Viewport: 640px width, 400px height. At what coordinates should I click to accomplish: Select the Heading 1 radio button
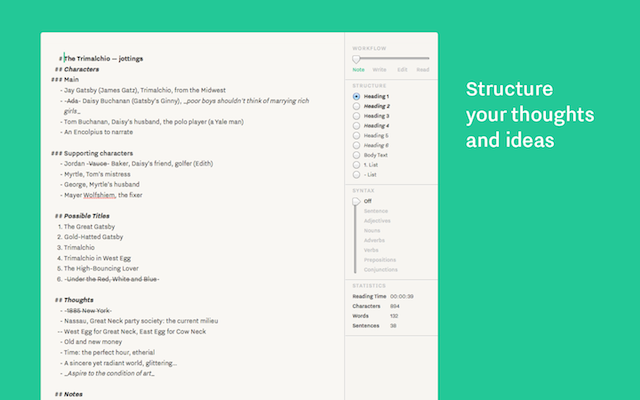tap(356, 96)
